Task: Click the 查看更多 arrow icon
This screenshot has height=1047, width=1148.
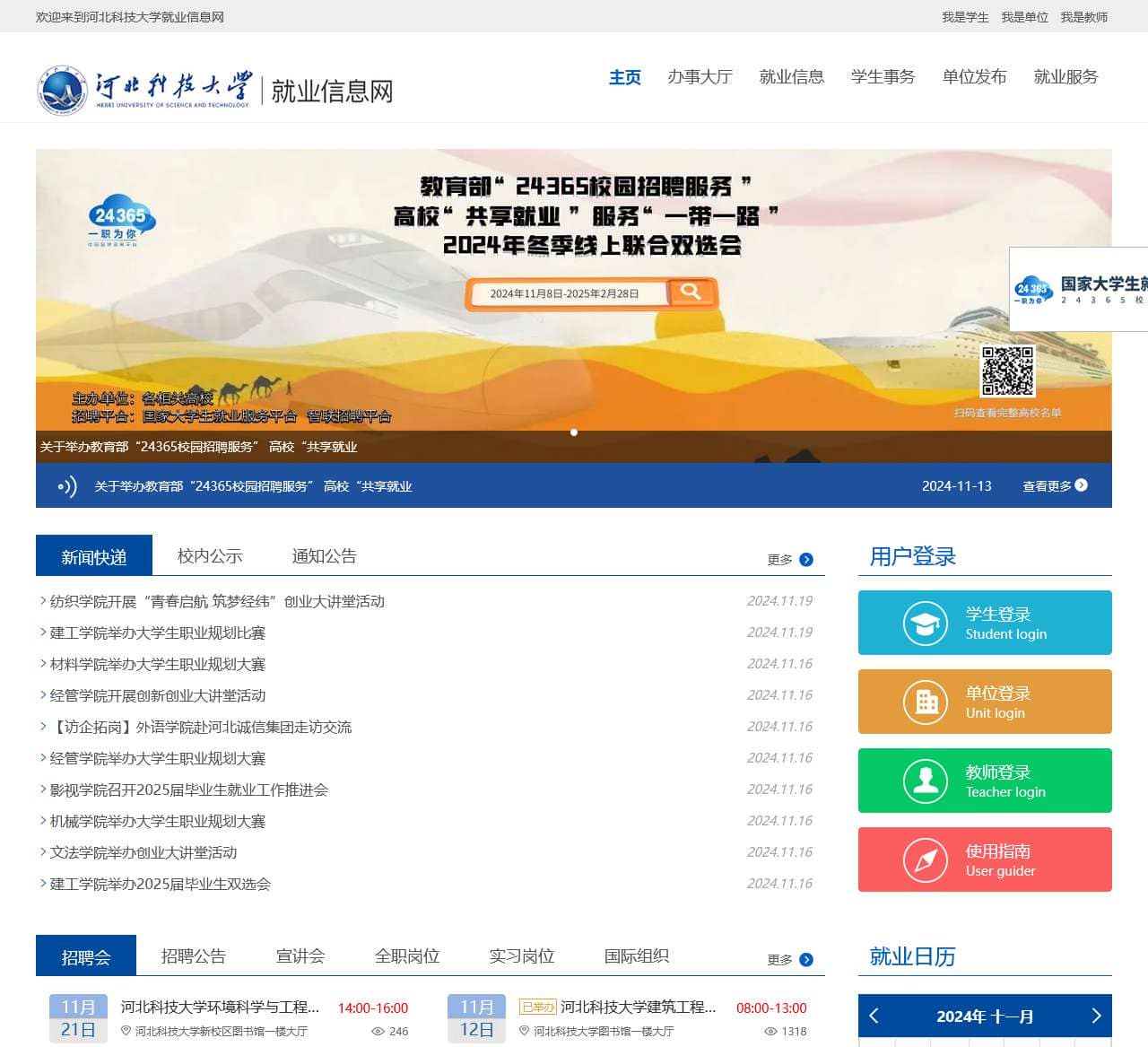Action: (1081, 485)
